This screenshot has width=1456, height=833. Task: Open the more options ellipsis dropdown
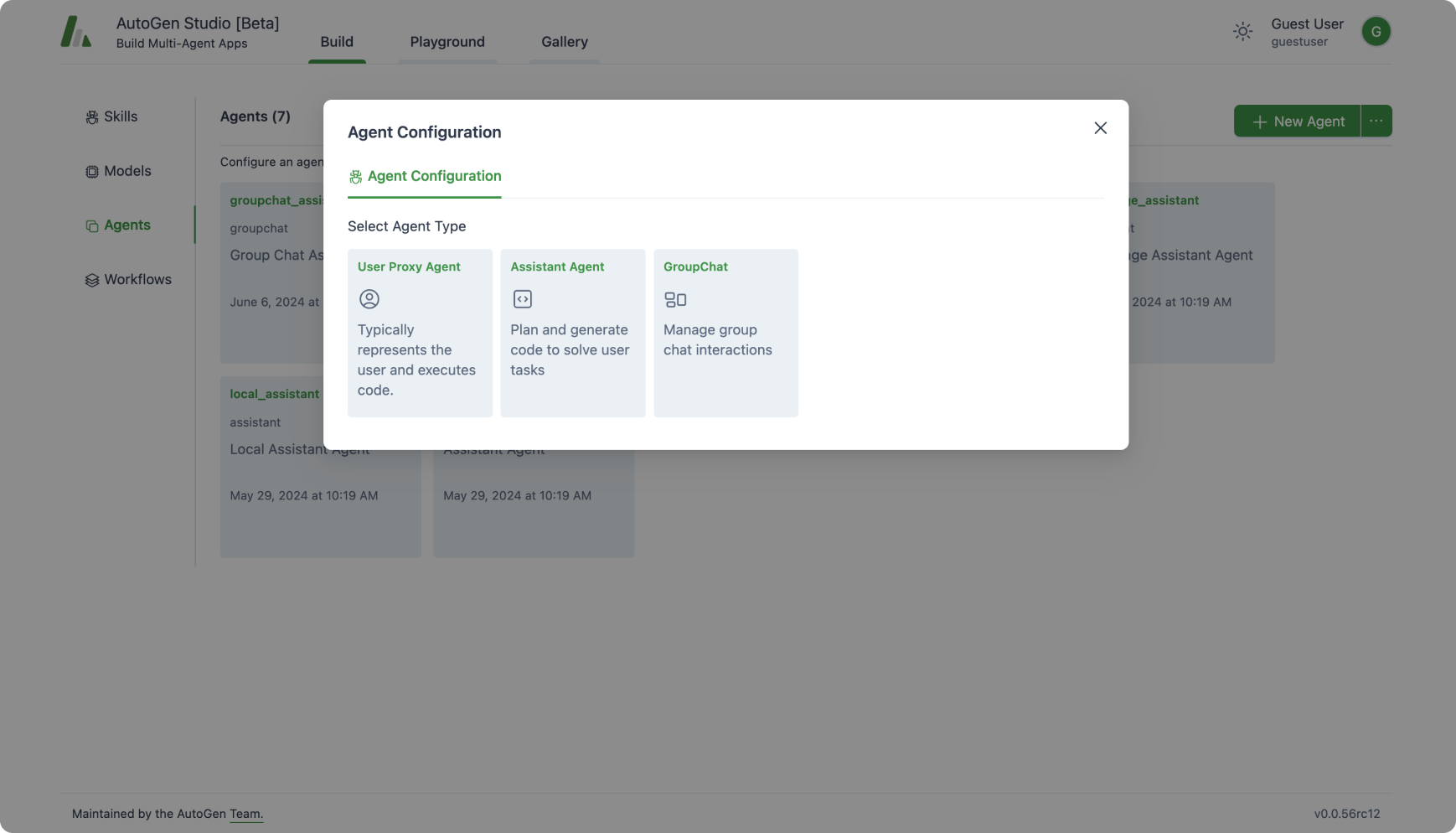pyautogui.click(x=1376, y=121)
